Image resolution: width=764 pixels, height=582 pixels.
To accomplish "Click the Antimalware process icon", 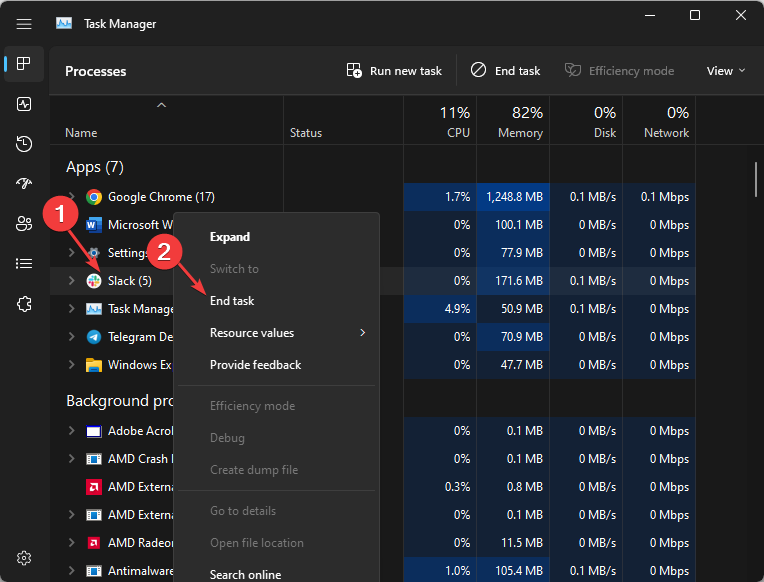I will (94, 571).
